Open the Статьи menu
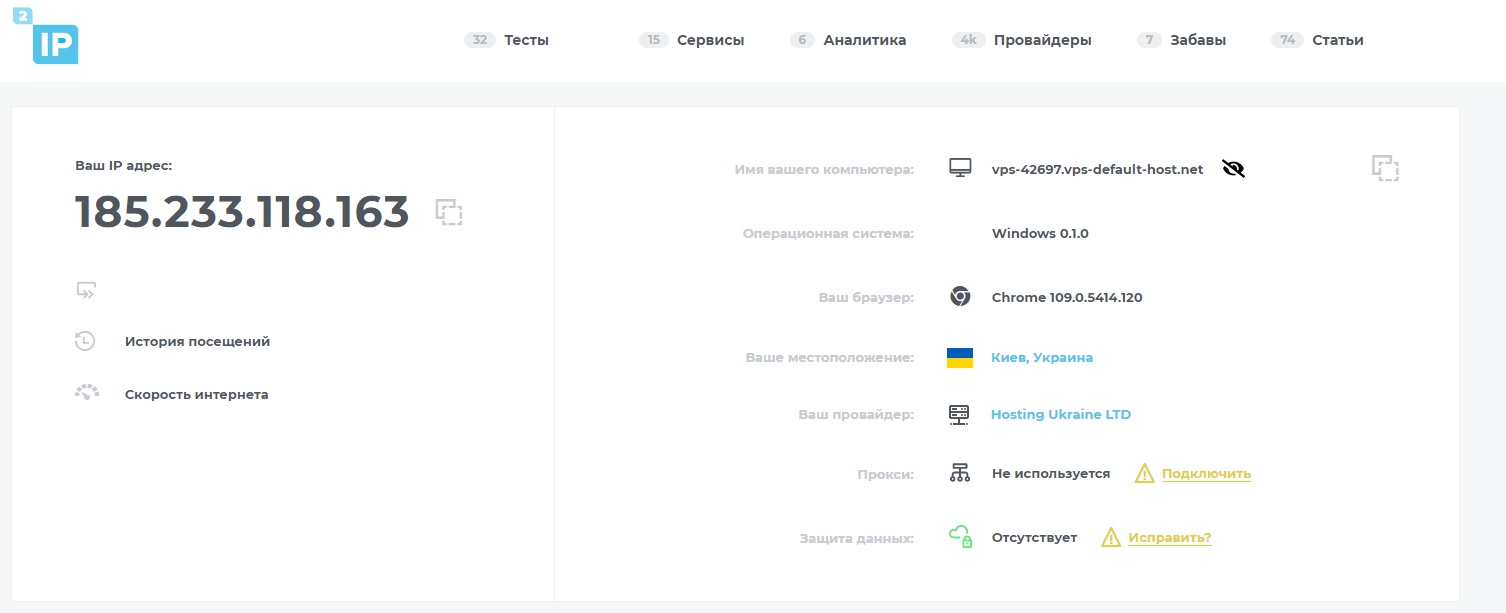Image resolution: width=1506 pixels, height=613 pixels. (1337, 40)
